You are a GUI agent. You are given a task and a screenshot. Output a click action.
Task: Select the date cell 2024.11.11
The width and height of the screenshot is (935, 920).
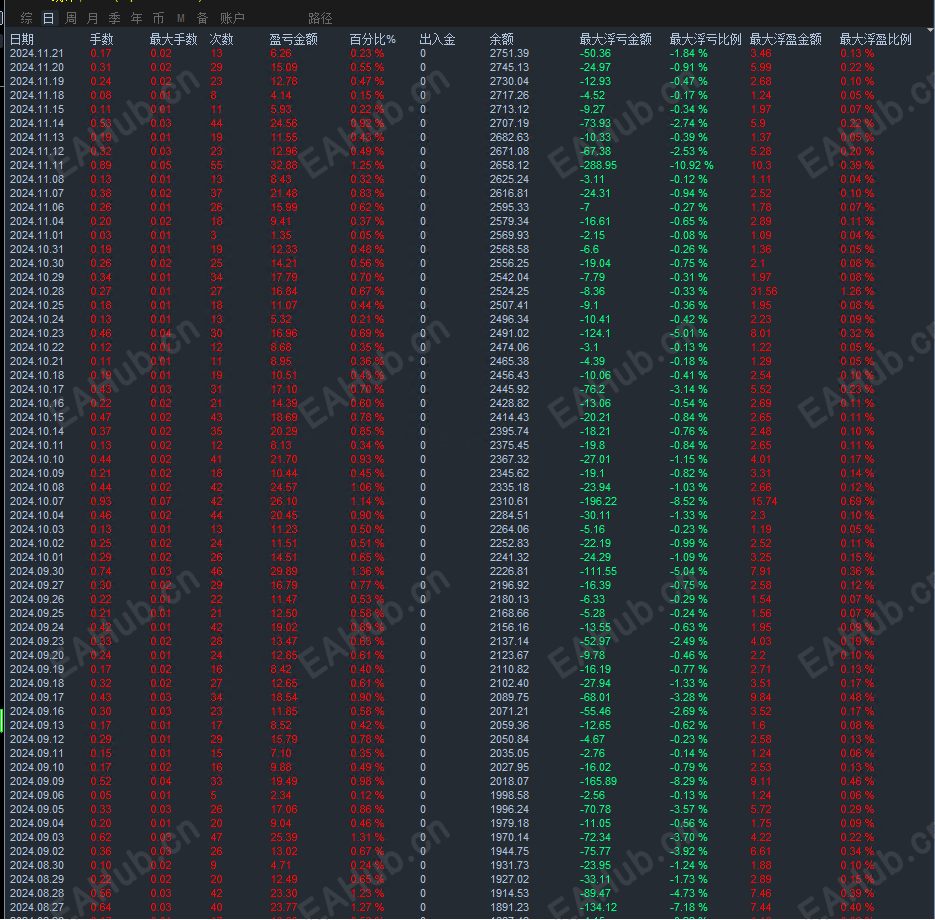pyautogui.click(x=37, y=166)
